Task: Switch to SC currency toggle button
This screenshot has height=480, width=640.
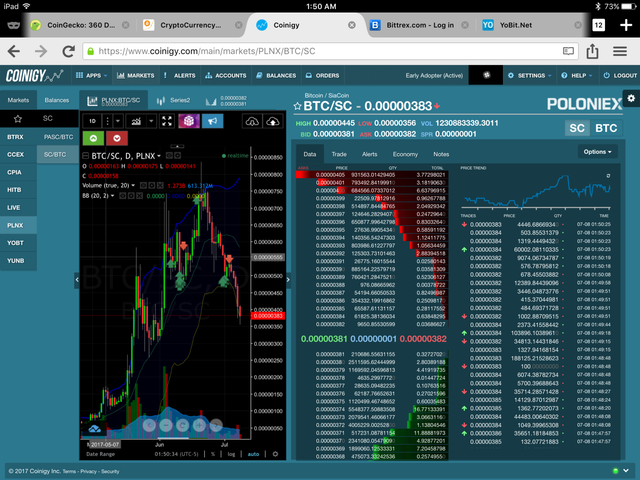Action: coord(577,128)
